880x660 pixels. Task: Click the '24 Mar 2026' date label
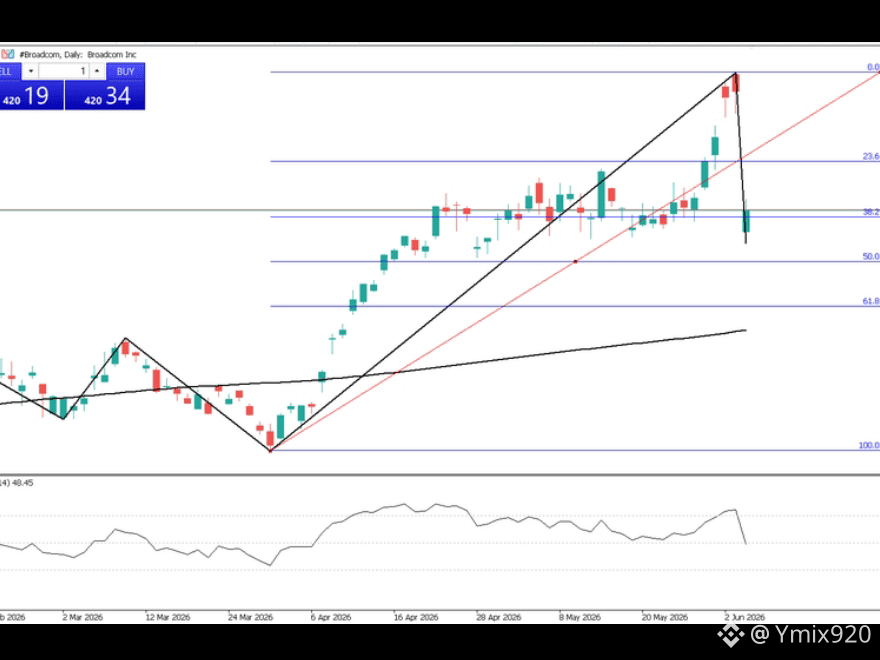point(250,617)
